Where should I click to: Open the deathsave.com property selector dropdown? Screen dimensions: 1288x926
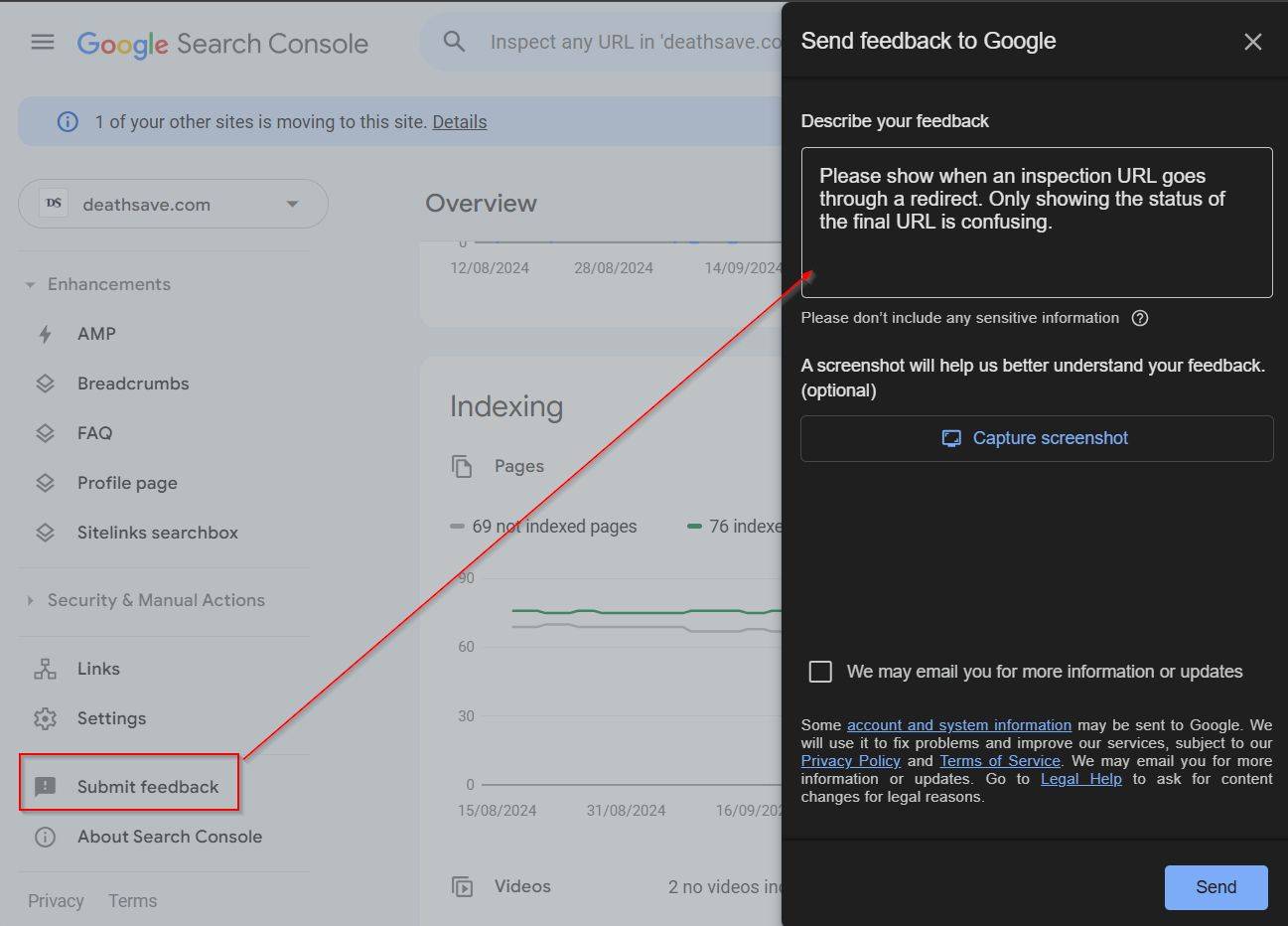[x=173, y=204]
